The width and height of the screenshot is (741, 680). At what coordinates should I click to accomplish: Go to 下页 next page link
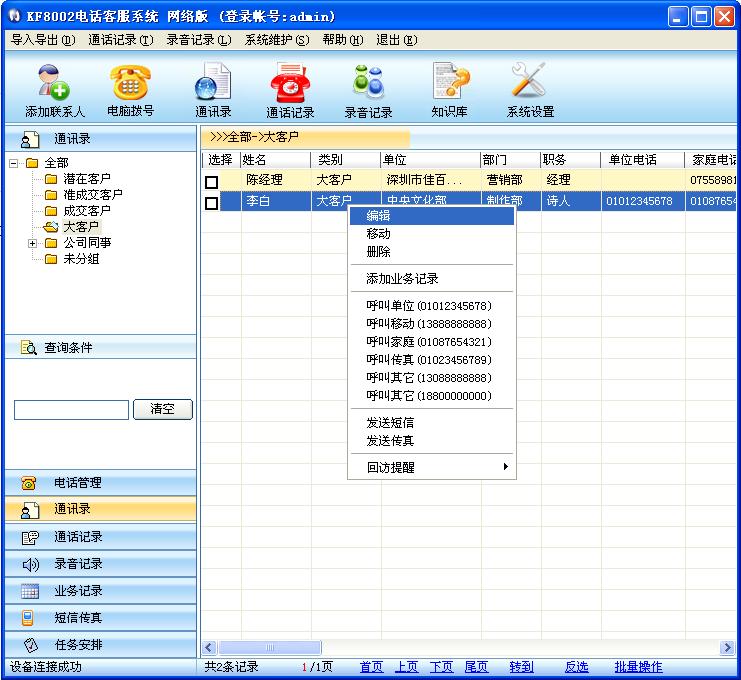pos(441,667)
